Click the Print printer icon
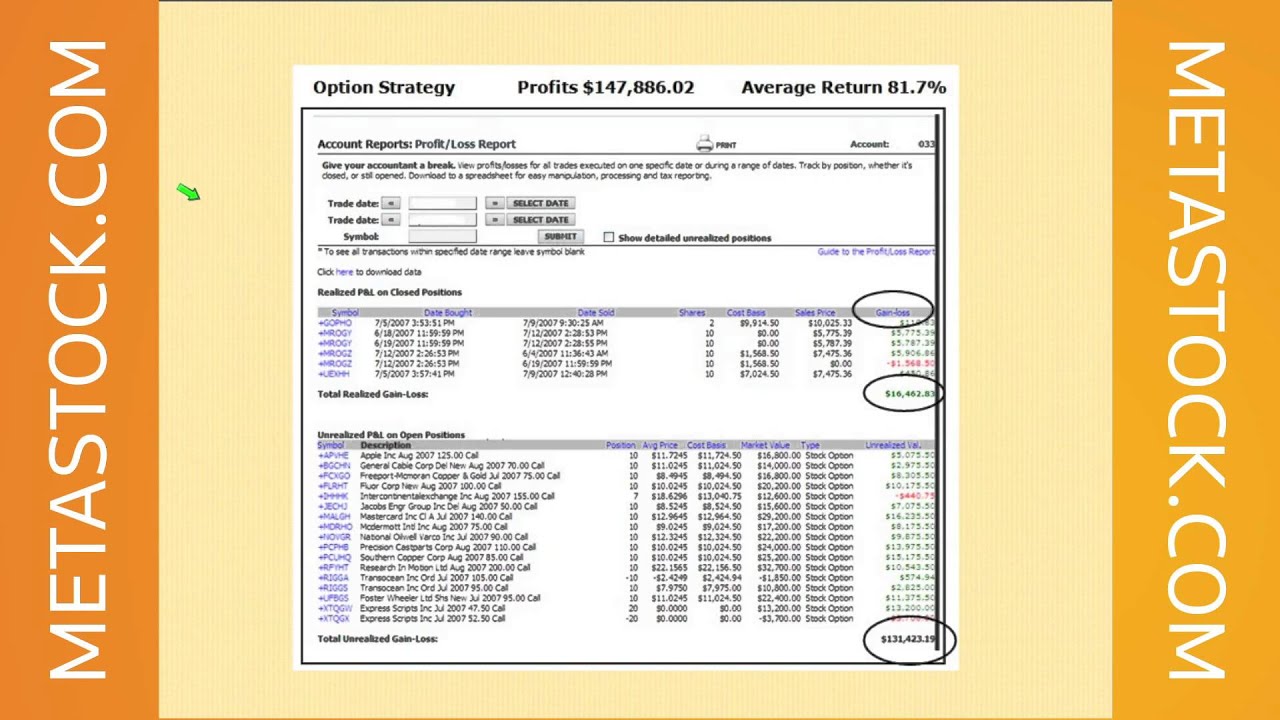The width and height of the screenshot is (1280, 720). [x=704, y=144]
